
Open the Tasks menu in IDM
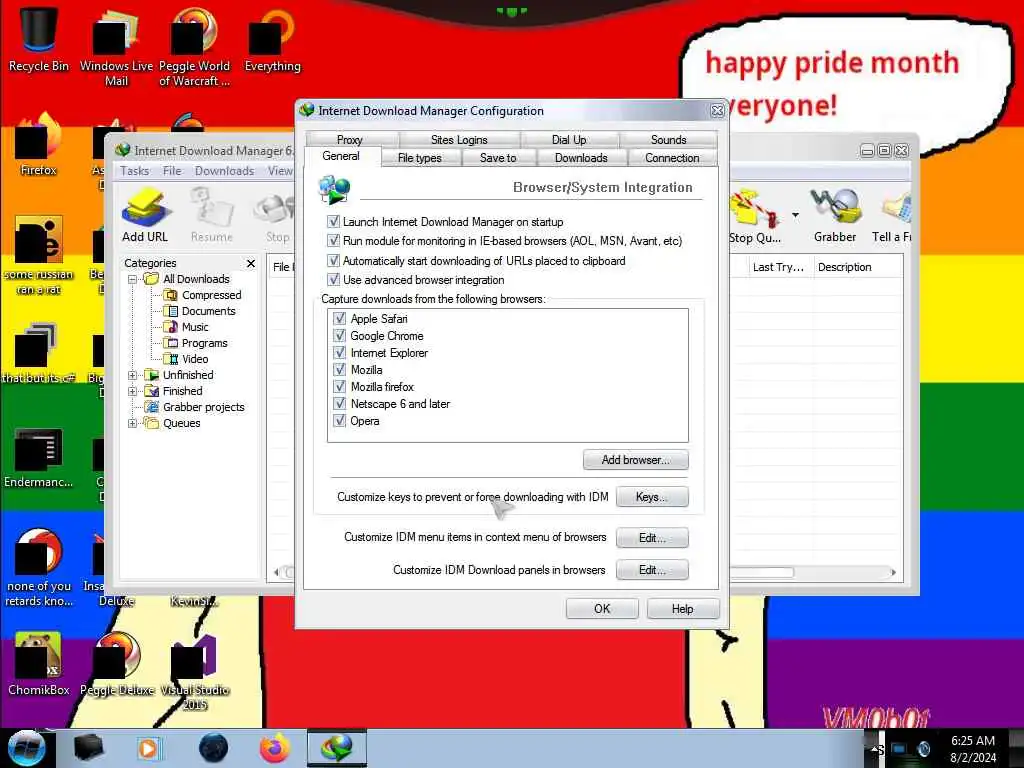tap(135, 170)
